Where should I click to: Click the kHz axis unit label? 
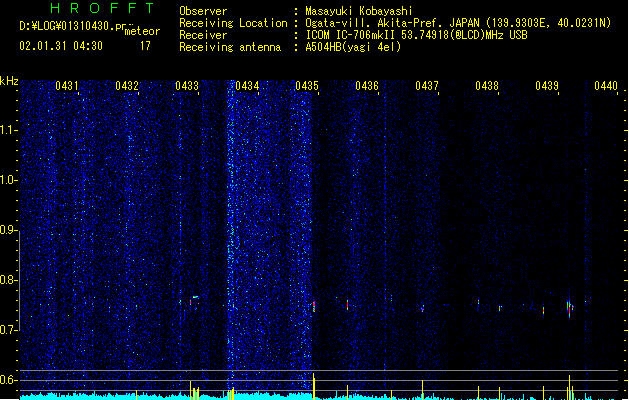pyautogui.click(x=9, y=81)
